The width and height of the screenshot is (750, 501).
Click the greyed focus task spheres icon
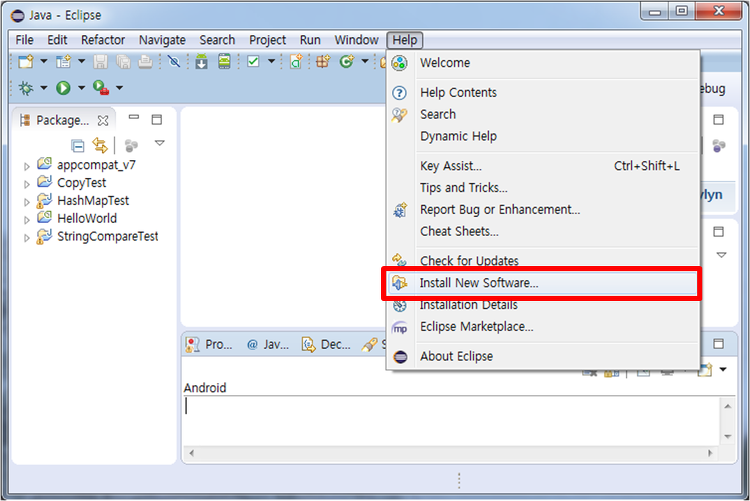(x=131, y=145)
